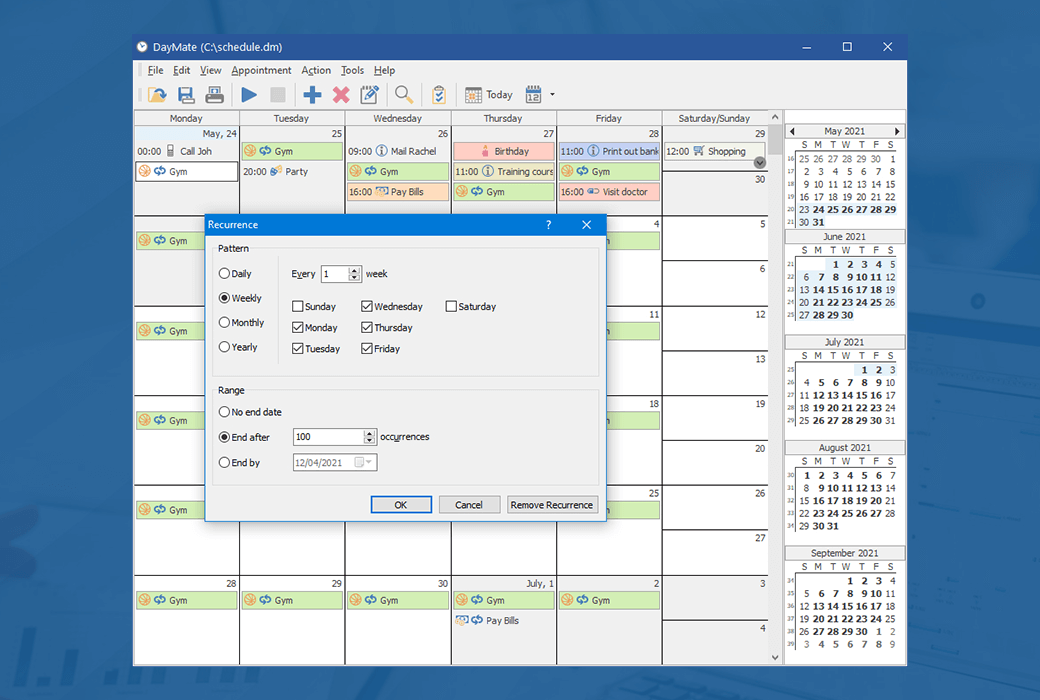This screenshot has width=1040, height=700.
Task: Check the Saturday checkbox
Action: tap(451, 307)
